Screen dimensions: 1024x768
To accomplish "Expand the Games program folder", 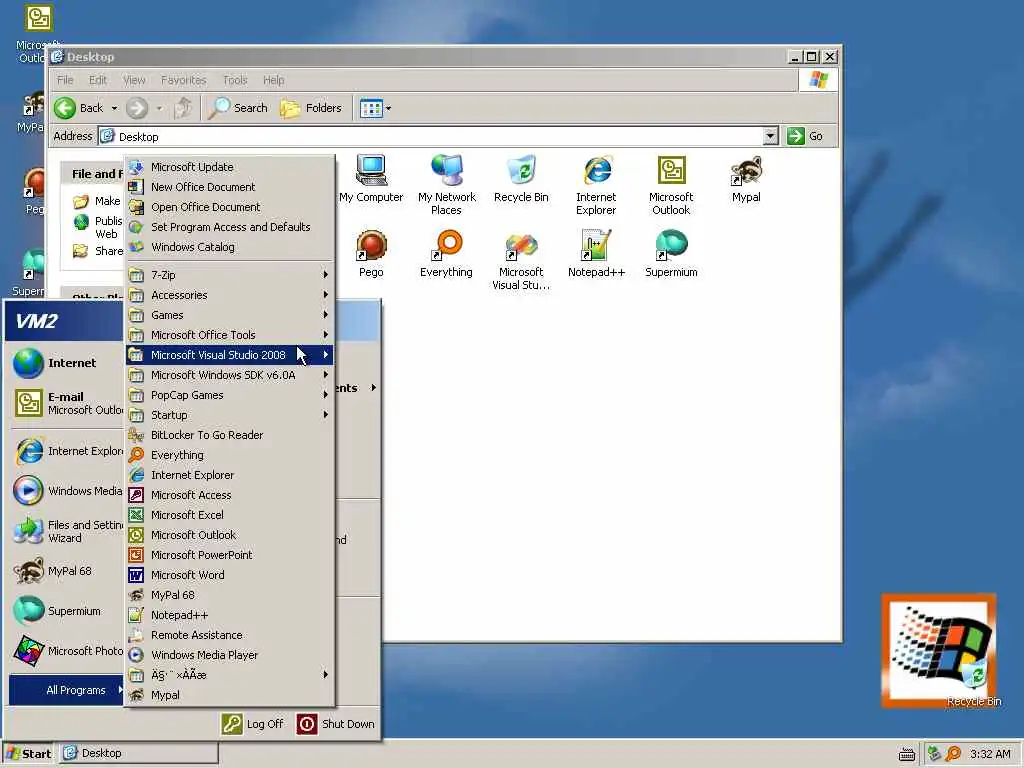I will coord(230,315).
